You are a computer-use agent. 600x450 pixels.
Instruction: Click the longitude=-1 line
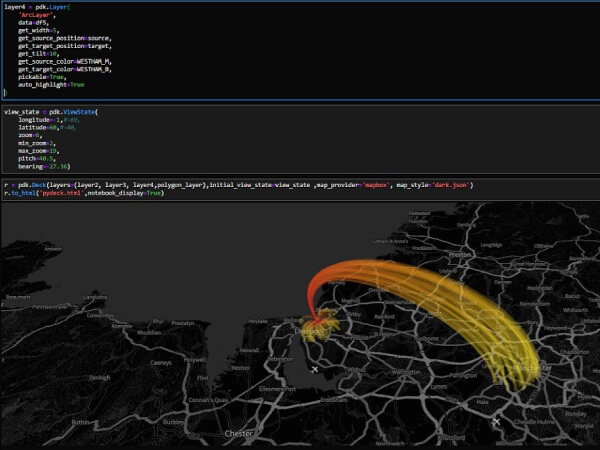[49, 120]
